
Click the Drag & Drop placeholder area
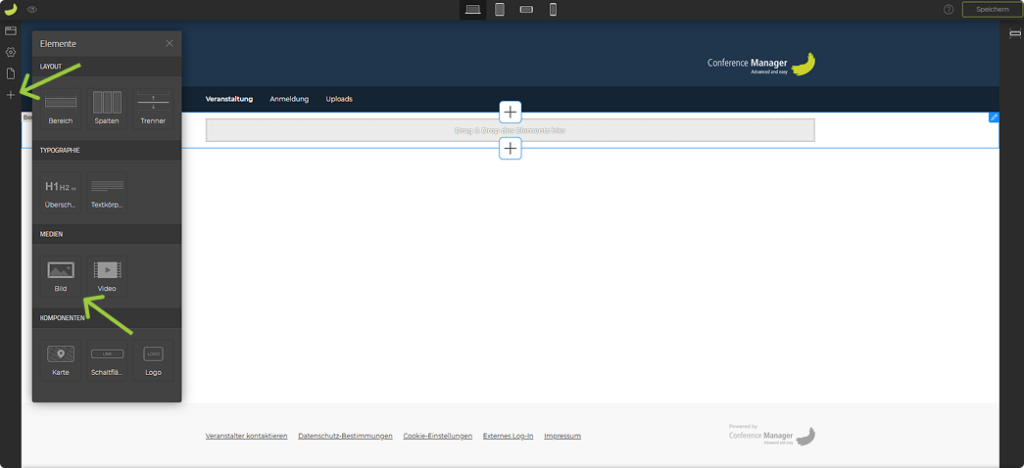[510, 131]
